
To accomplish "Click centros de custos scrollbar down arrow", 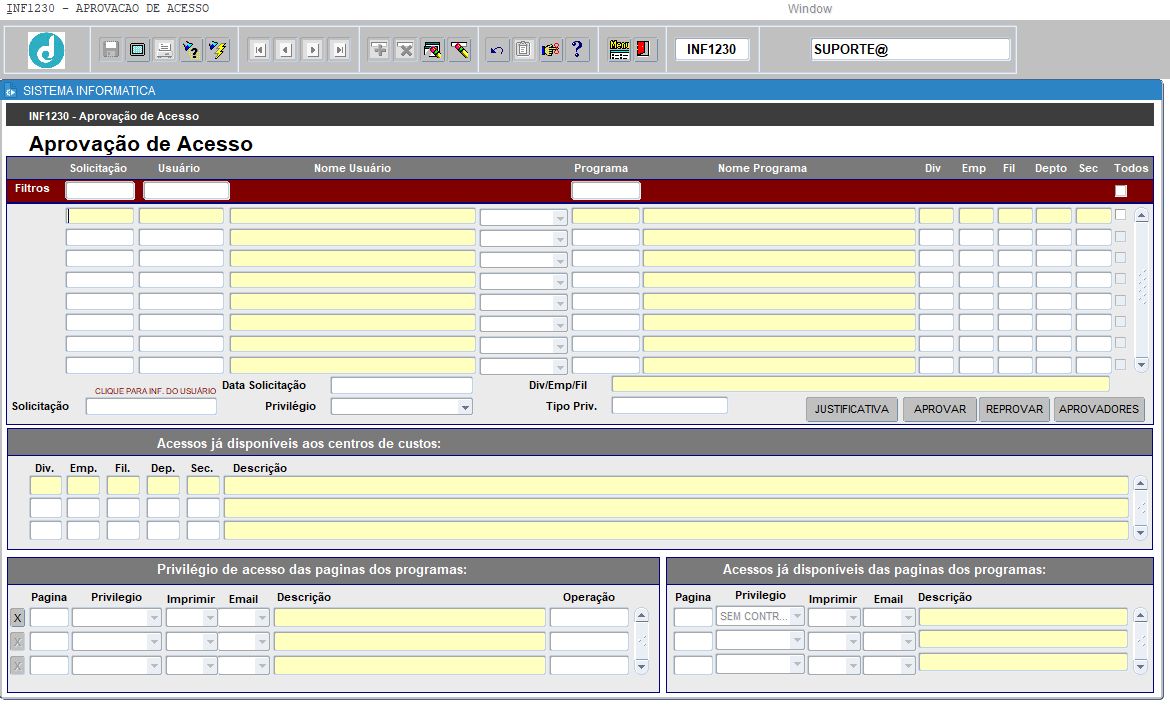I will coord(1140,532).
